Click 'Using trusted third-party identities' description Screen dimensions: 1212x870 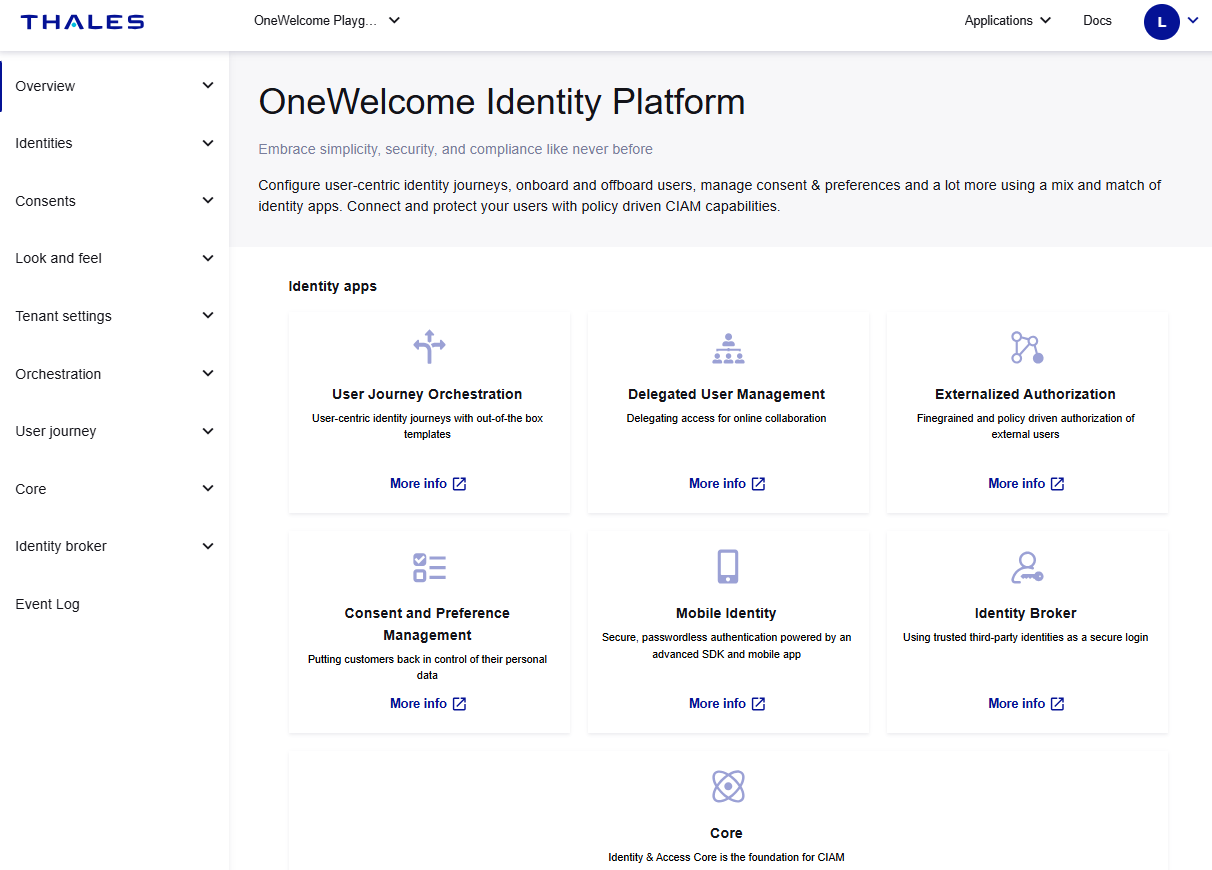[1026, 637]
